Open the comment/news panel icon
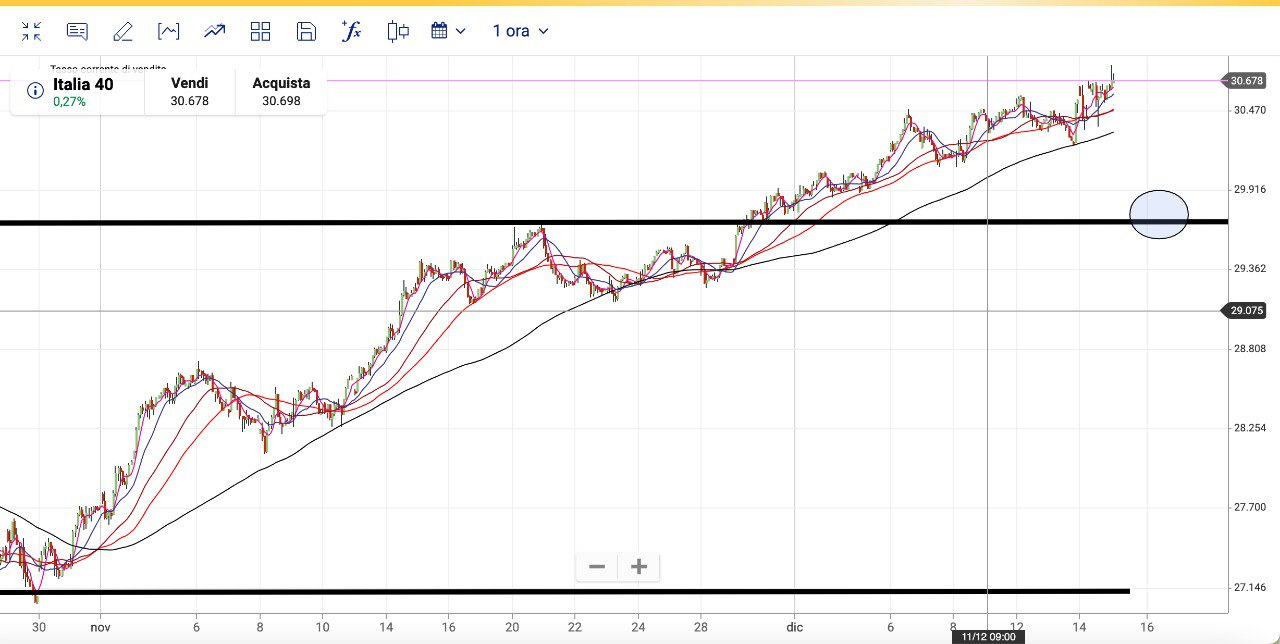Screen dimensions: 1280x644 [77, 31]
